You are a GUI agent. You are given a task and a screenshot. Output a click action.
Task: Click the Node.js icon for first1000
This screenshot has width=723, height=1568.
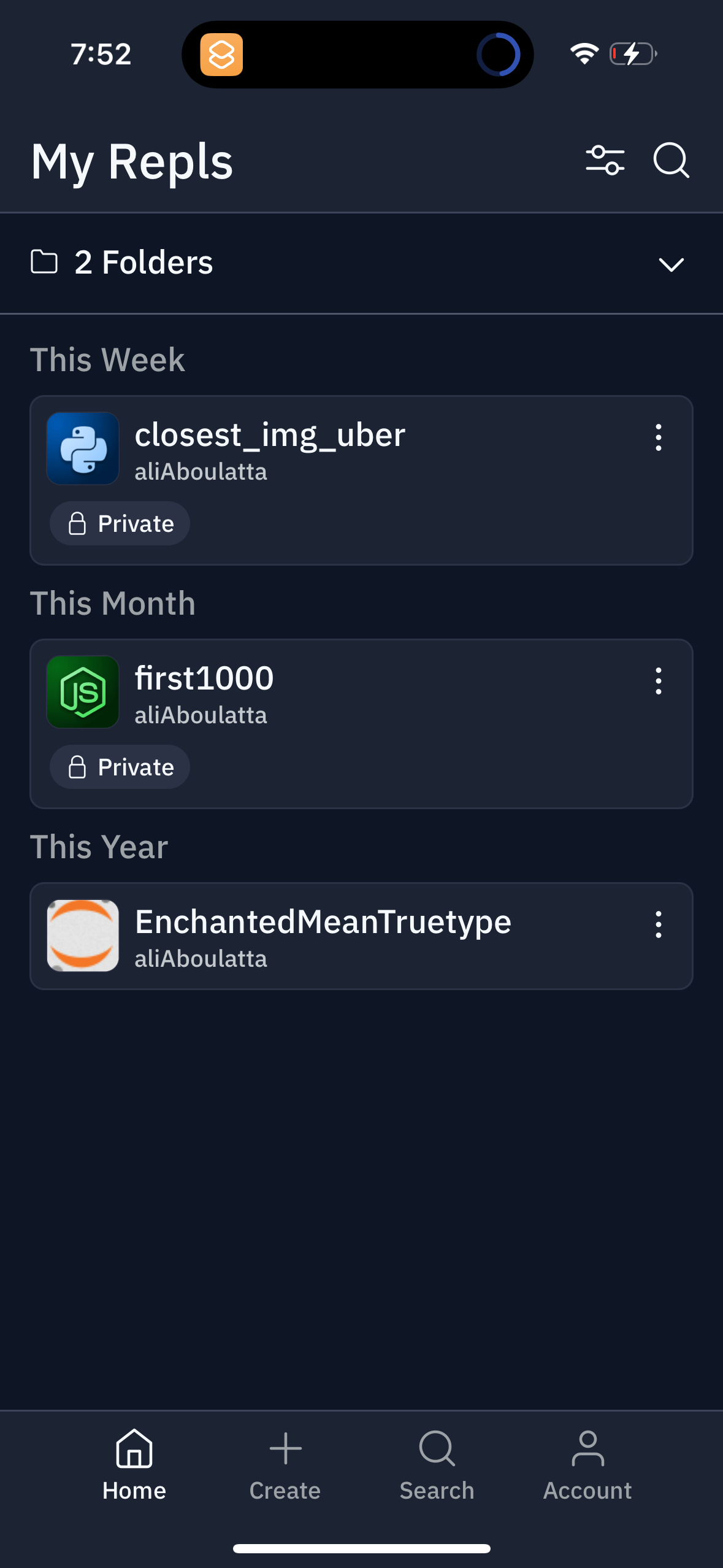click(x=83, y=692)
